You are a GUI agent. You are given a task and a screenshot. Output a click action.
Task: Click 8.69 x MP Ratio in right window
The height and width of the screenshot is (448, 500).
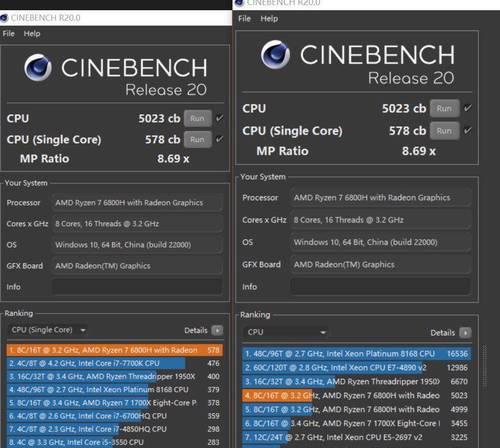419,151
